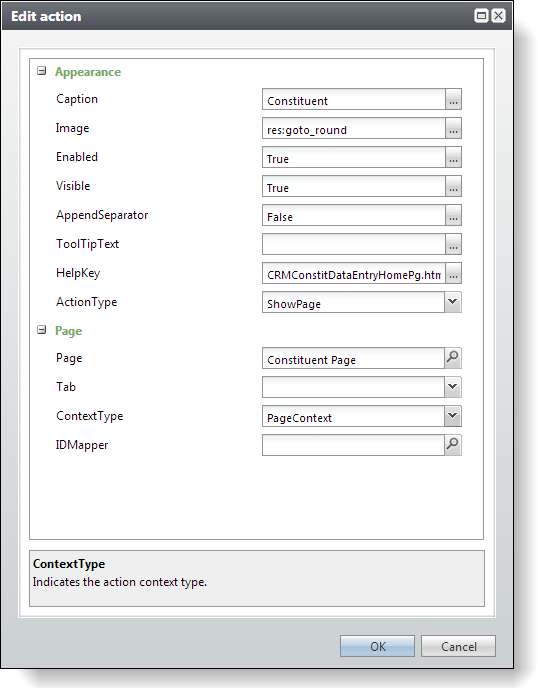Click the ellipsis button next to Visible
The height and width of the screenshot is (688, 538).
(453, 186)
